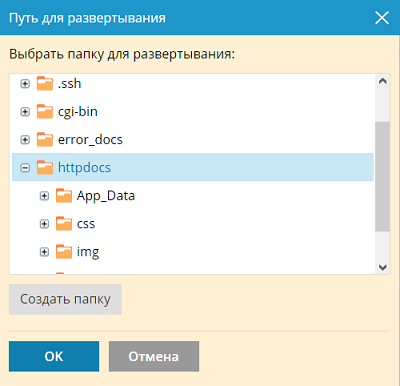Click the App_Data folder icon
The image size is (400, 386).
click(x=64, y=196)
